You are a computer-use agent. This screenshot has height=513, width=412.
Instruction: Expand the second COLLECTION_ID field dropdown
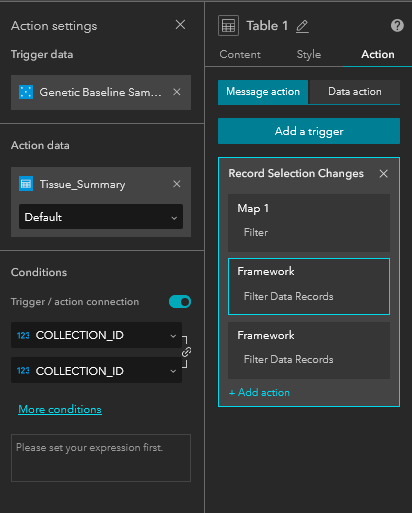(96, 371)
